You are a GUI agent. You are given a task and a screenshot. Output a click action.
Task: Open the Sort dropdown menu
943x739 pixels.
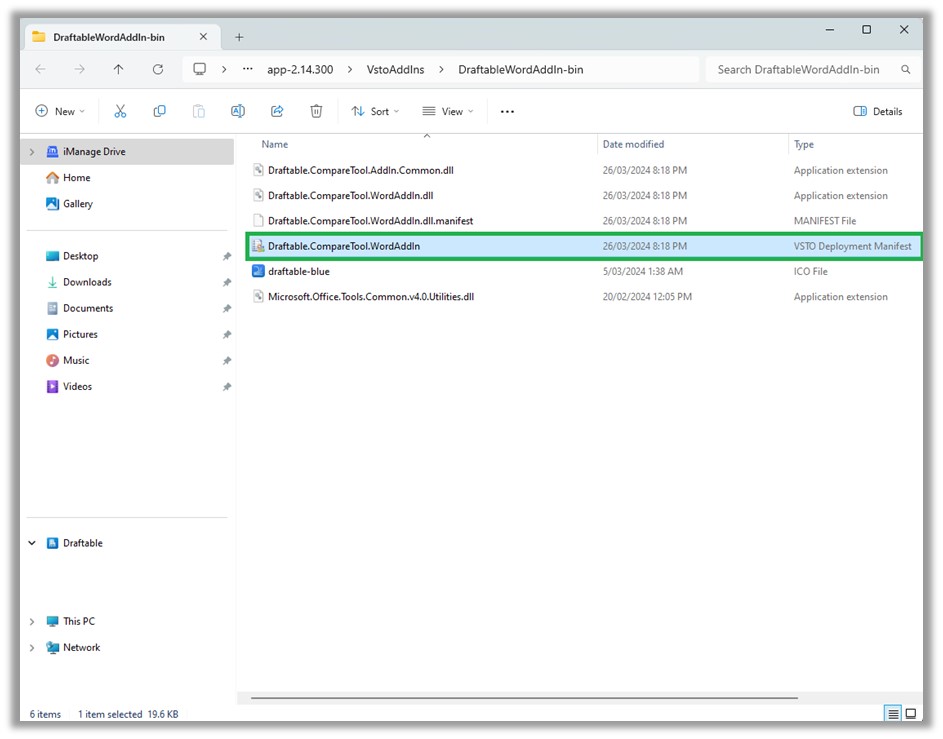375,111
